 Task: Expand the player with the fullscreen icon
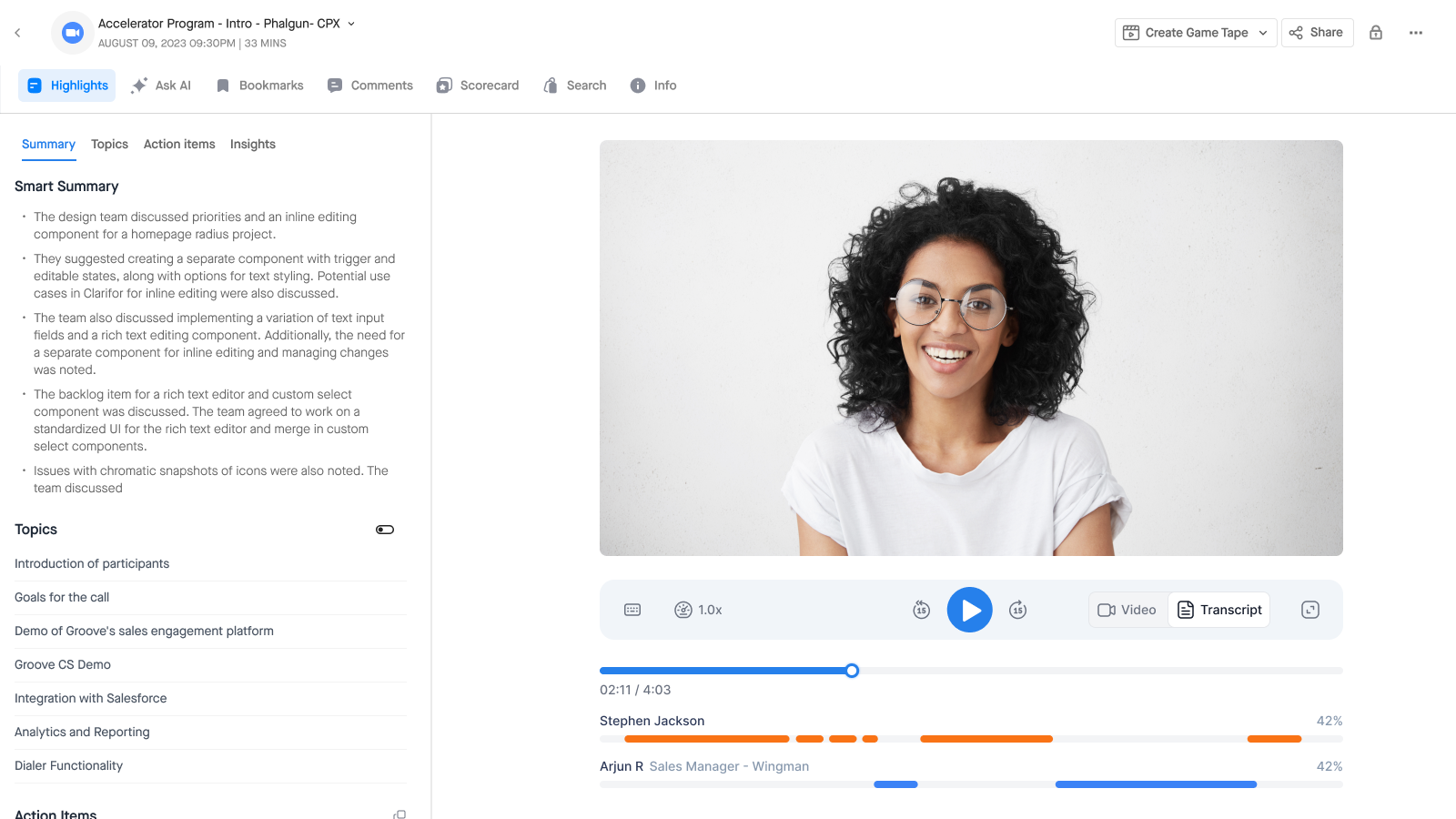1310,610
